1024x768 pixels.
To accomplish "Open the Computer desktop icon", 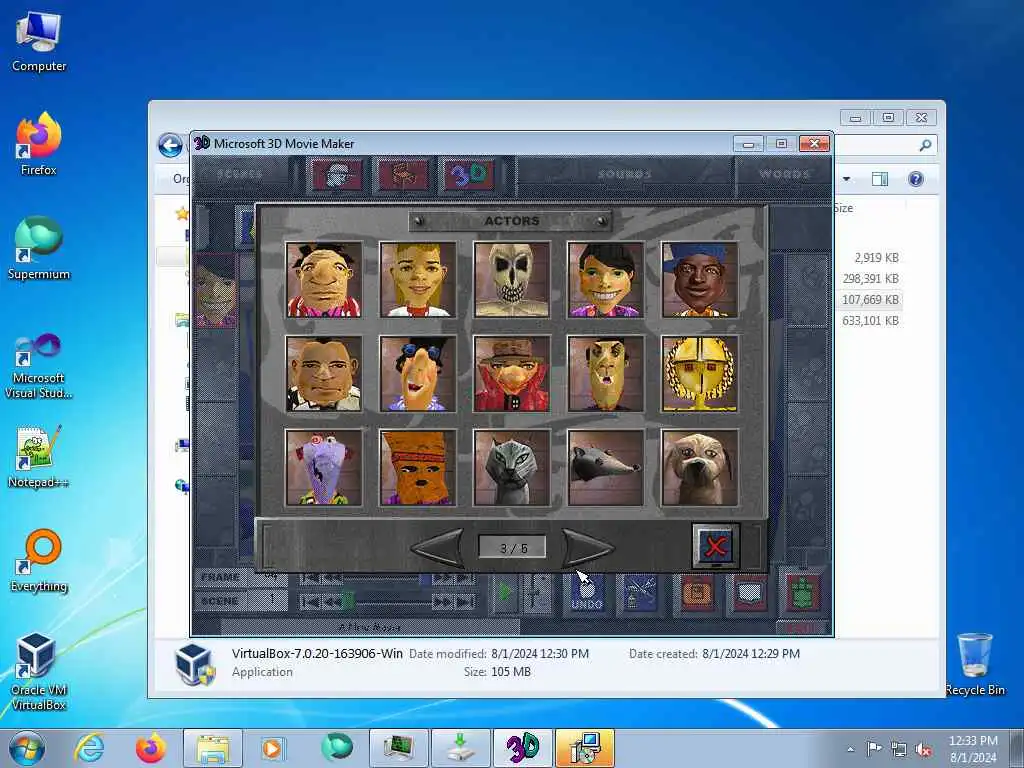I will point(39,42).
